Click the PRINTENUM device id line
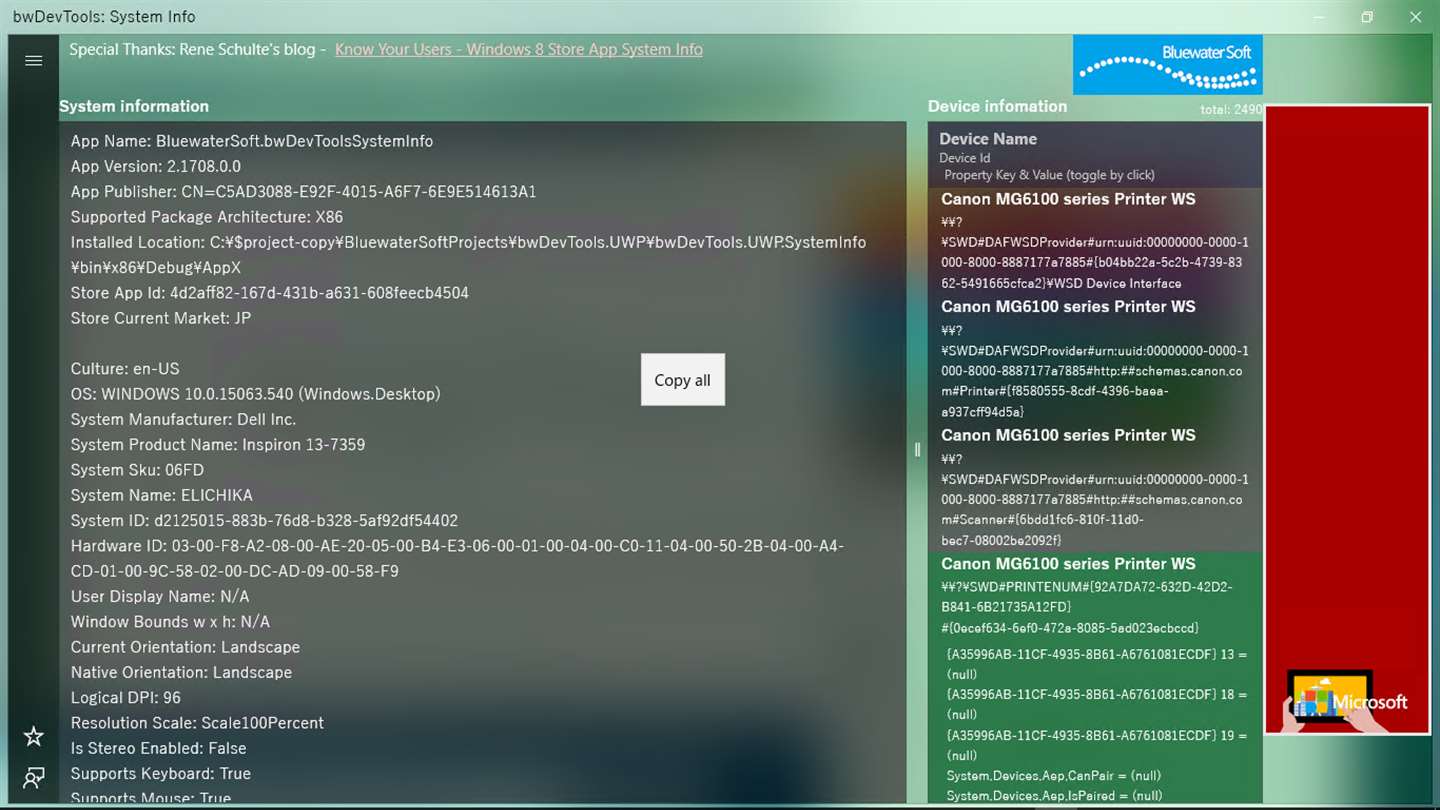This screenshot has height=810, width=1440. [x=1087, y=597]
